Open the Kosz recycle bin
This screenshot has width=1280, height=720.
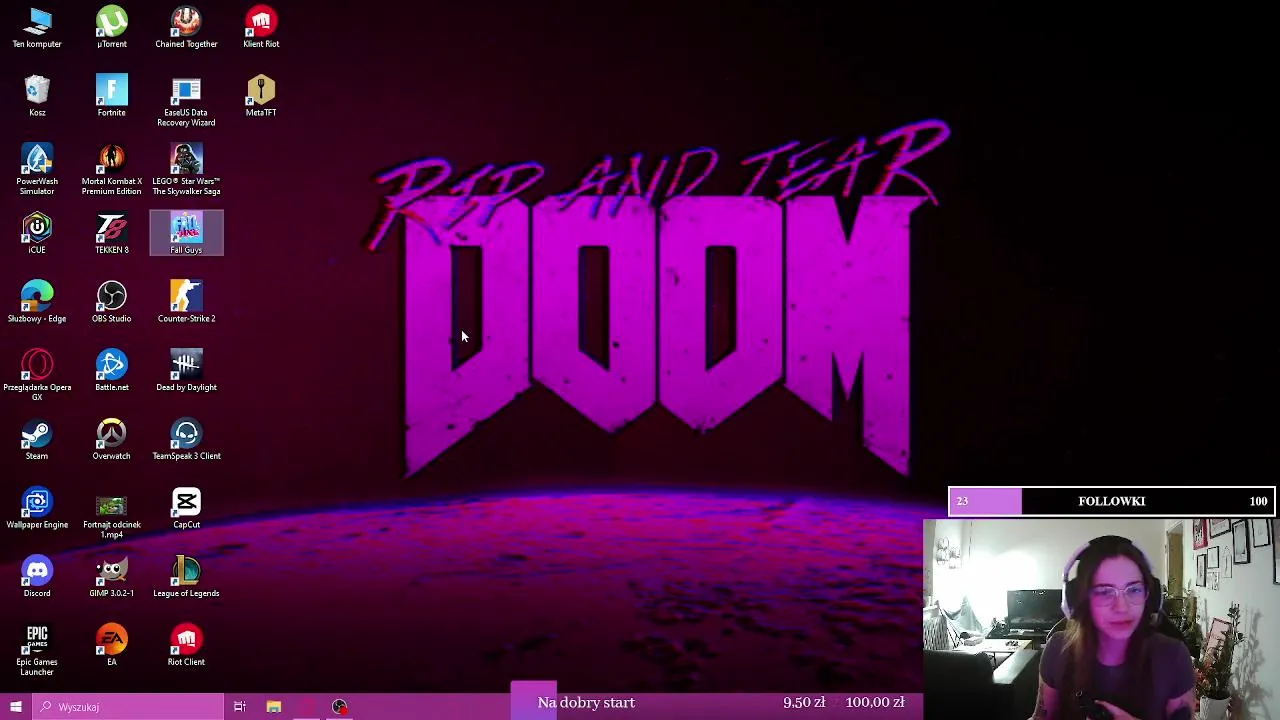(37, 96)
